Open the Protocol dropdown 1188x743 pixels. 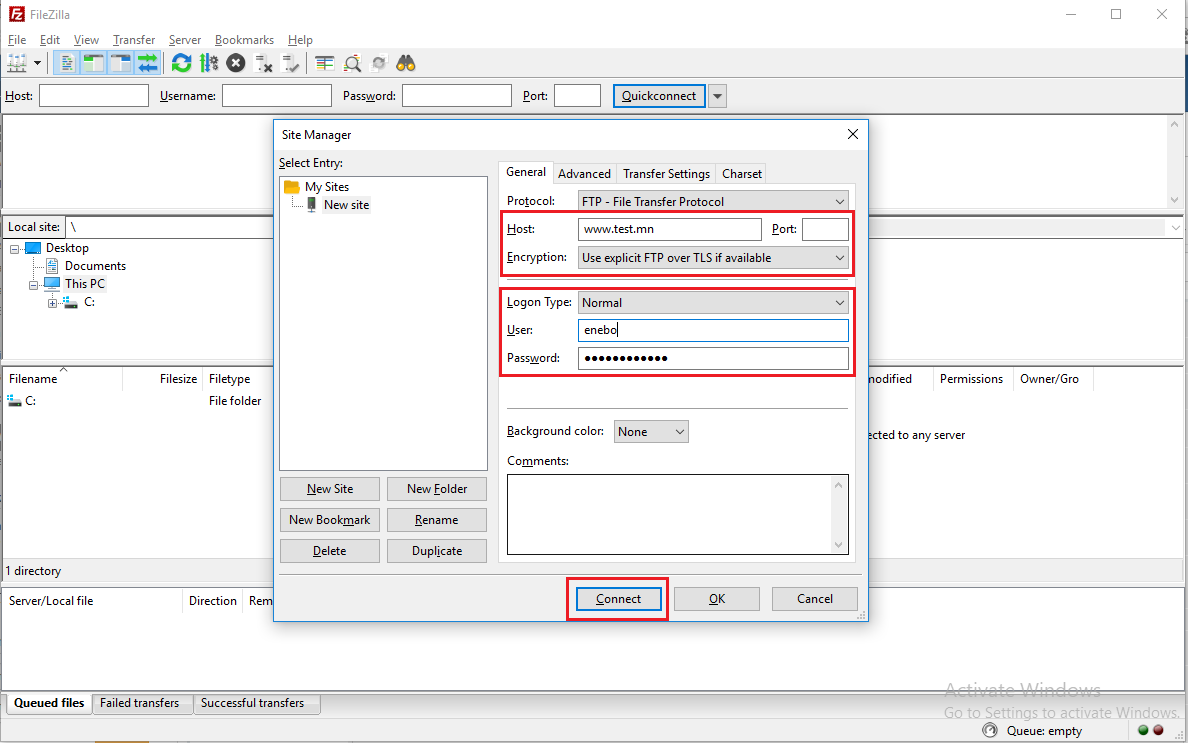(713, 201)
